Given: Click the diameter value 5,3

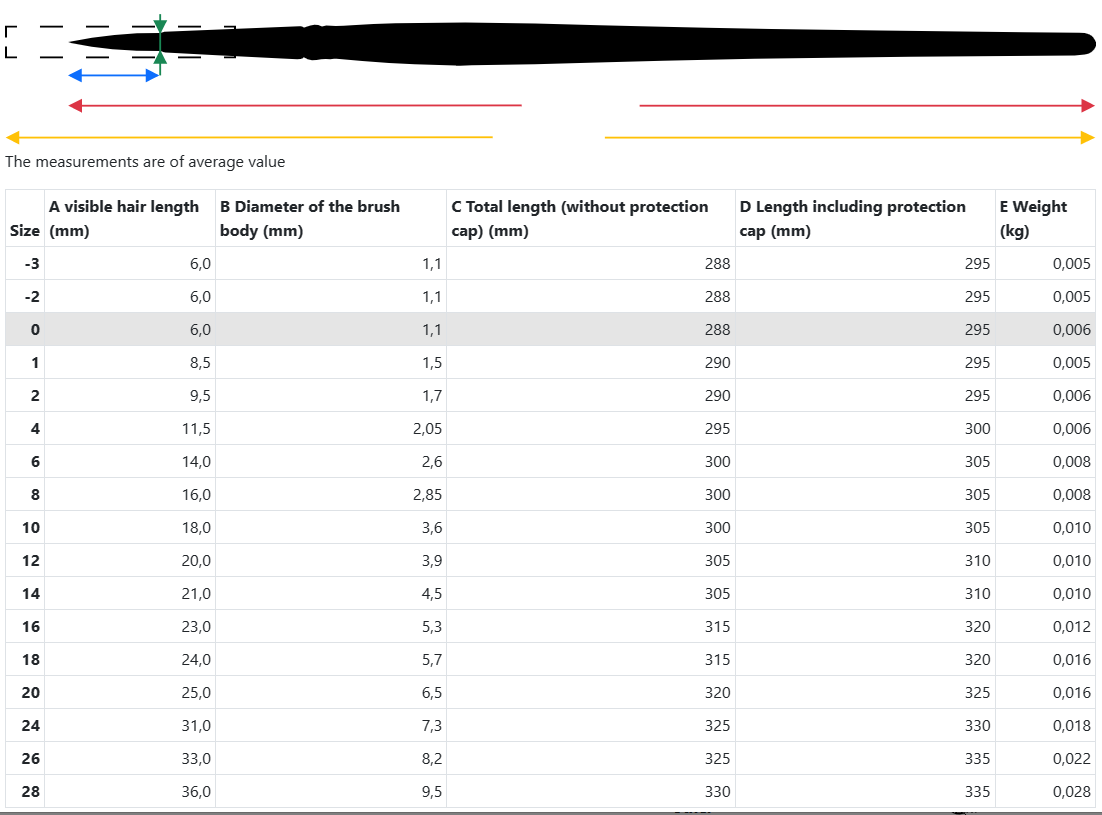Looking at the screenshot, I should pyautogui.click(x=432, y=627).
